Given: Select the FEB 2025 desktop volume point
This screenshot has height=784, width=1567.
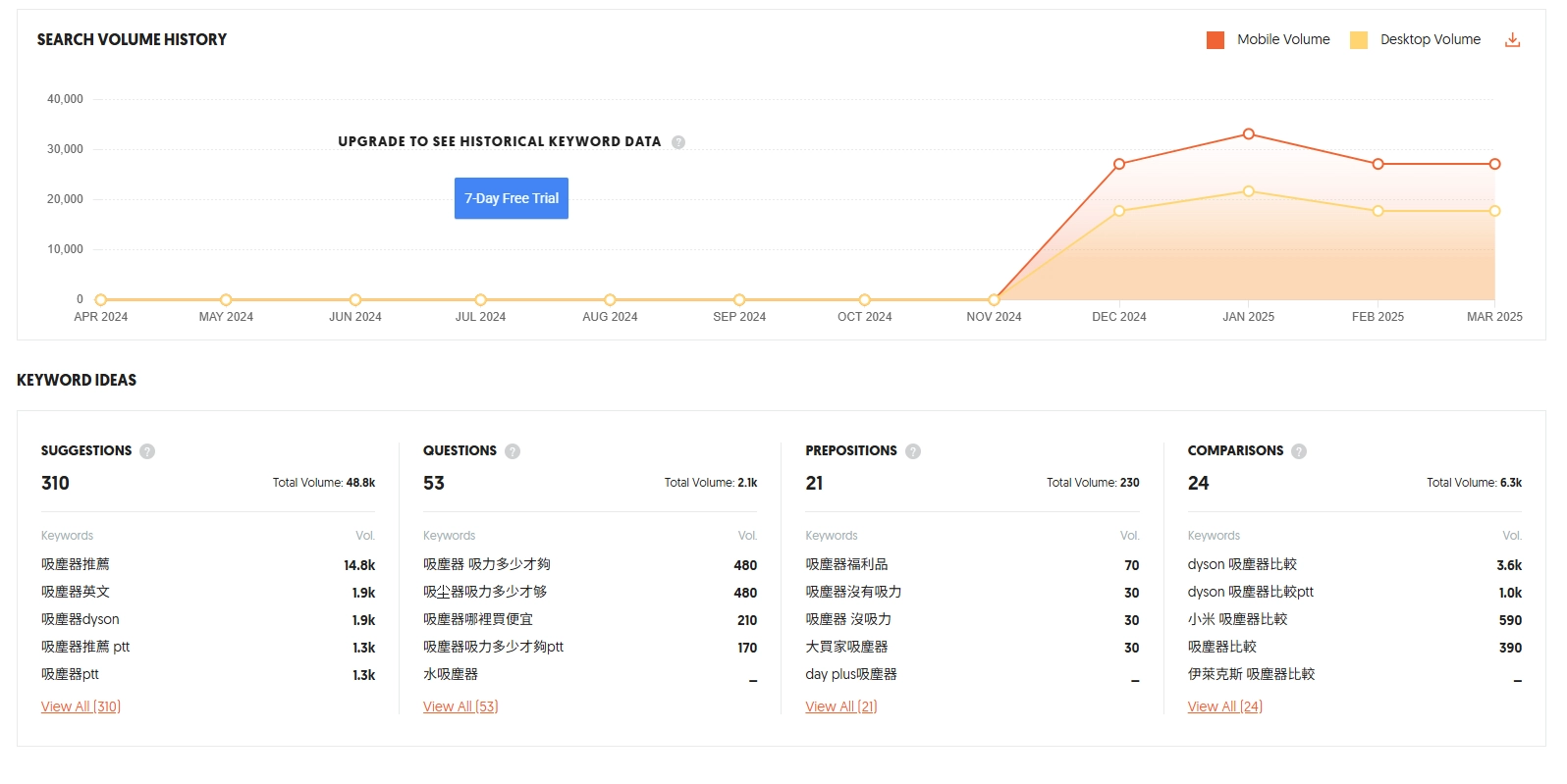Looking at the screenshot, I should tap(1378, 211).
